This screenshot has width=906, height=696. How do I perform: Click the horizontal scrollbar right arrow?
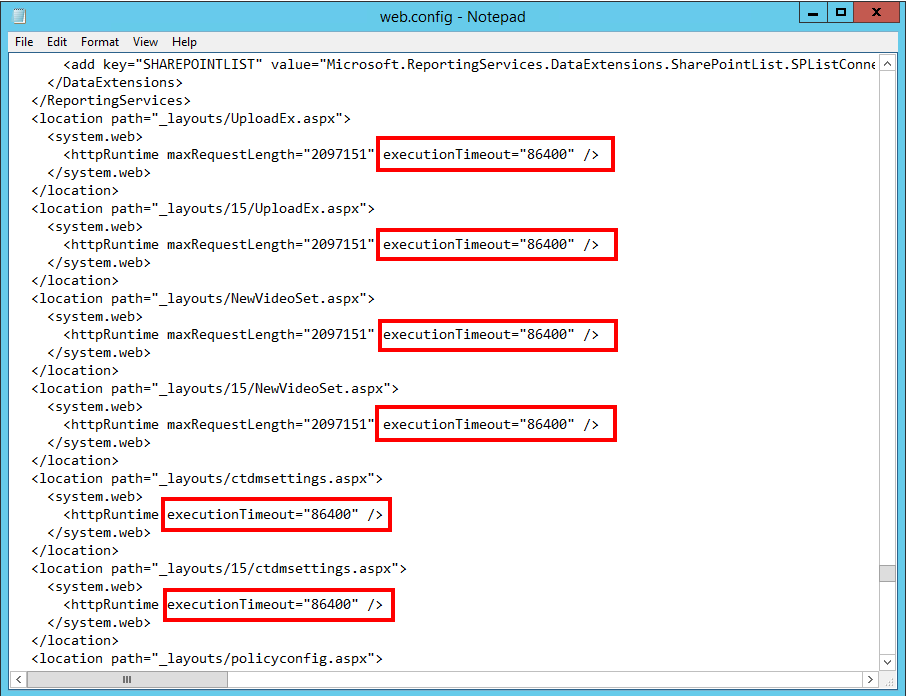[x=870, y=679]
